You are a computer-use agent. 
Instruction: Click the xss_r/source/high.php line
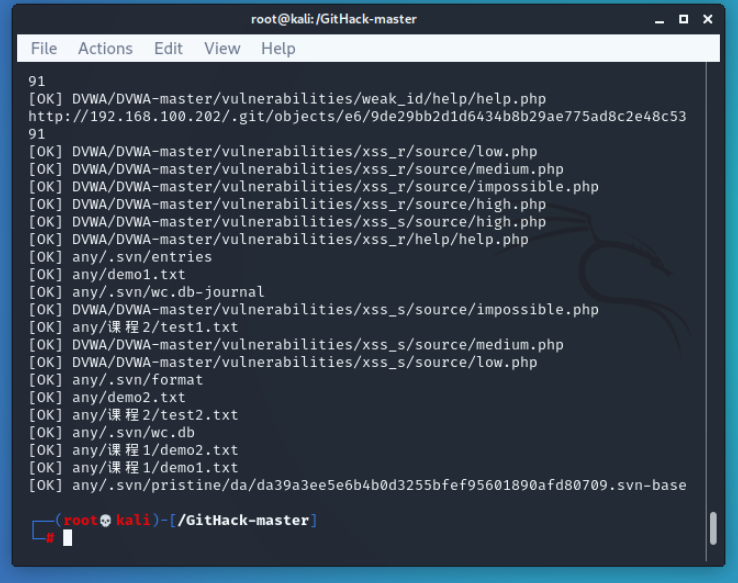click(287, 204)
